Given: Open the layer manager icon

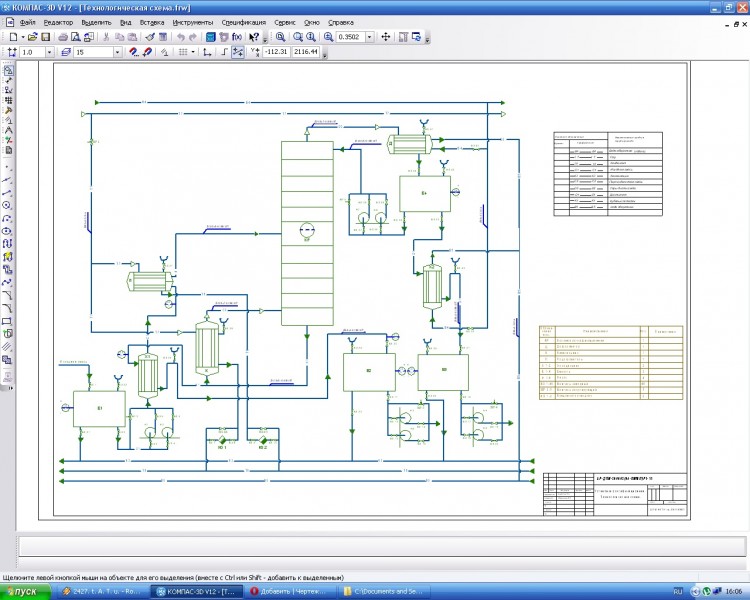Looking at the screenshot, I should click(x=66, y=52).
